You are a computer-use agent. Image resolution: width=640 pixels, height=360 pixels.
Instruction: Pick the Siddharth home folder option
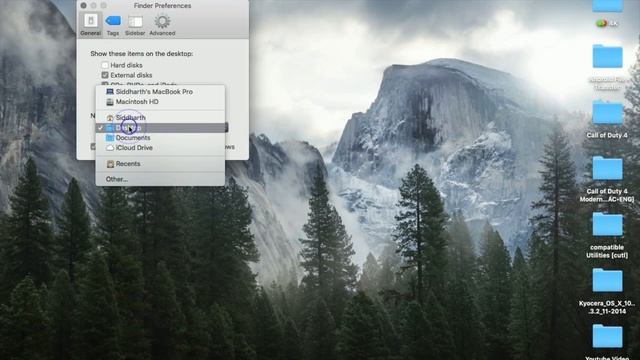click(160, 118)
